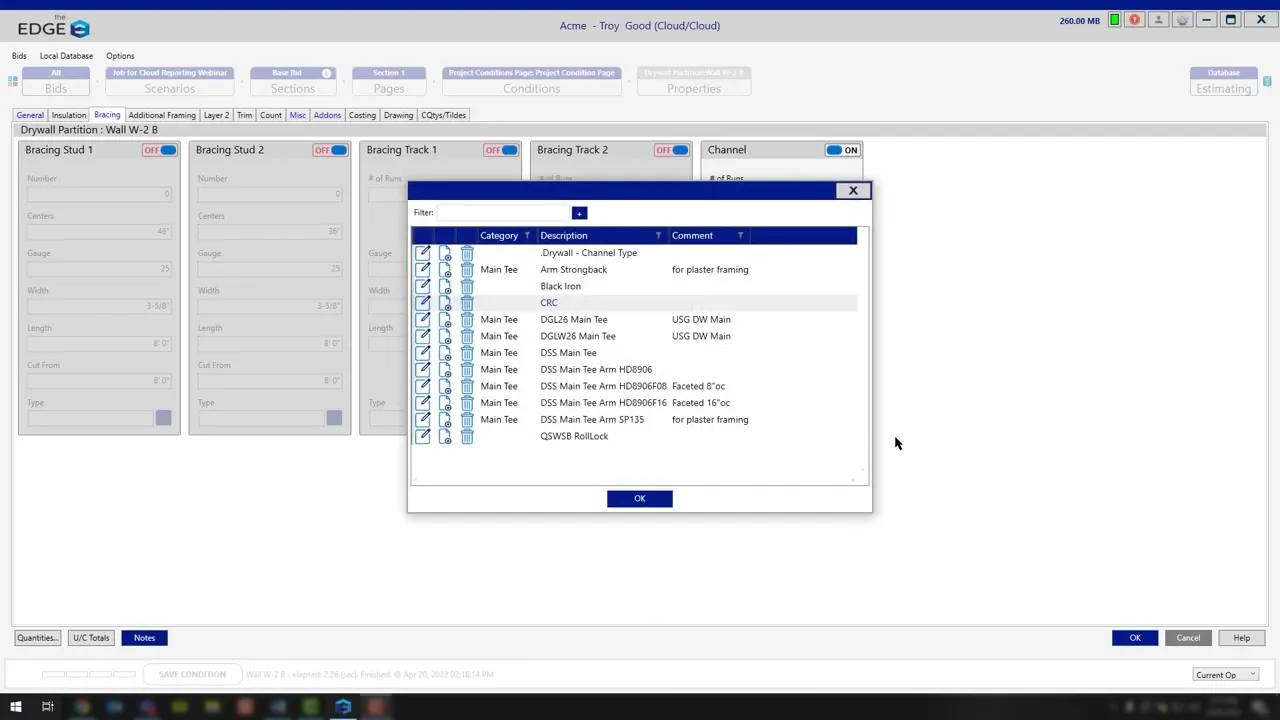1280x720 pixels.
Task: Turn off the Channel toggle
Action: coord(841,150)
